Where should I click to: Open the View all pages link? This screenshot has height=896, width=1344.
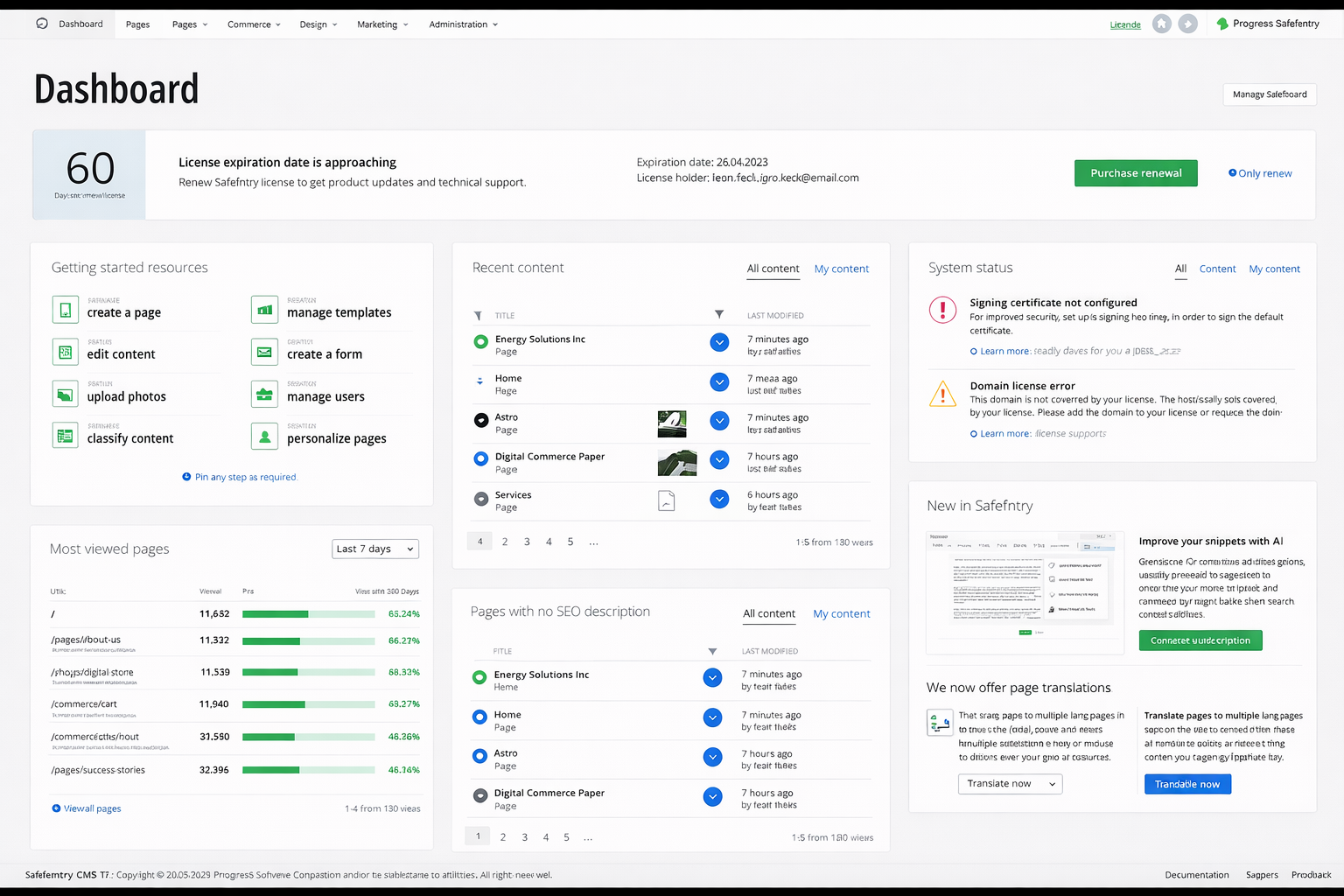[x=86, y=808]
